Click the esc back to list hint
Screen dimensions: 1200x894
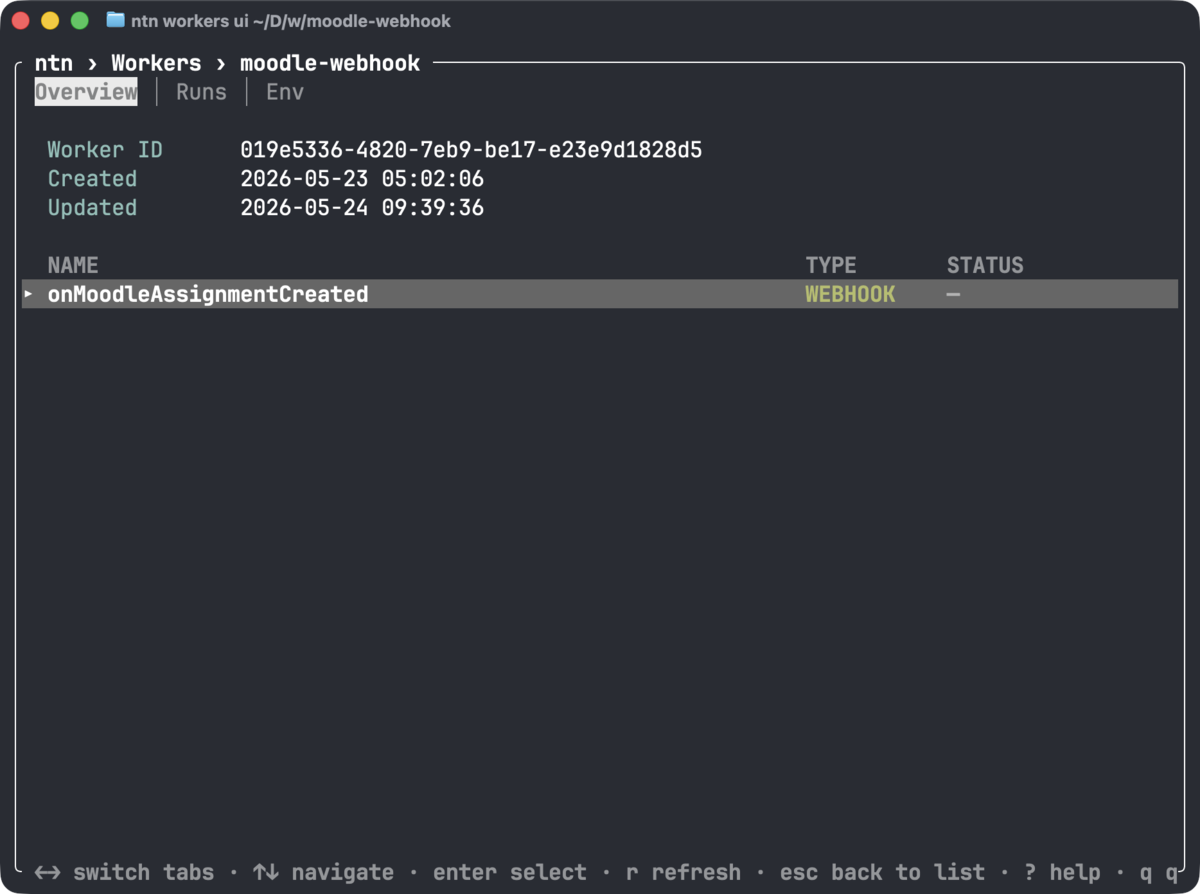coord(882,872)
